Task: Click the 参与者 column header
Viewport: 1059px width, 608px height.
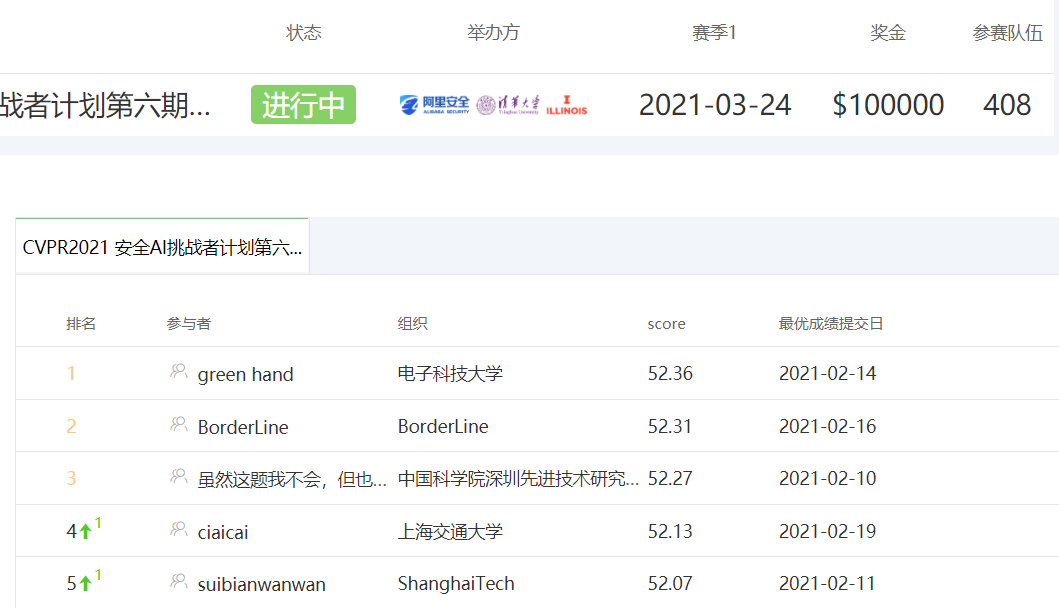Action: tap(188, 324)
